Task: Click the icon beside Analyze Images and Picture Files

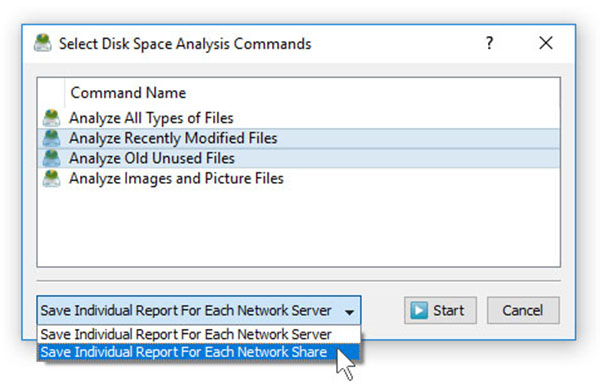Action: click(x=51, y=178)
